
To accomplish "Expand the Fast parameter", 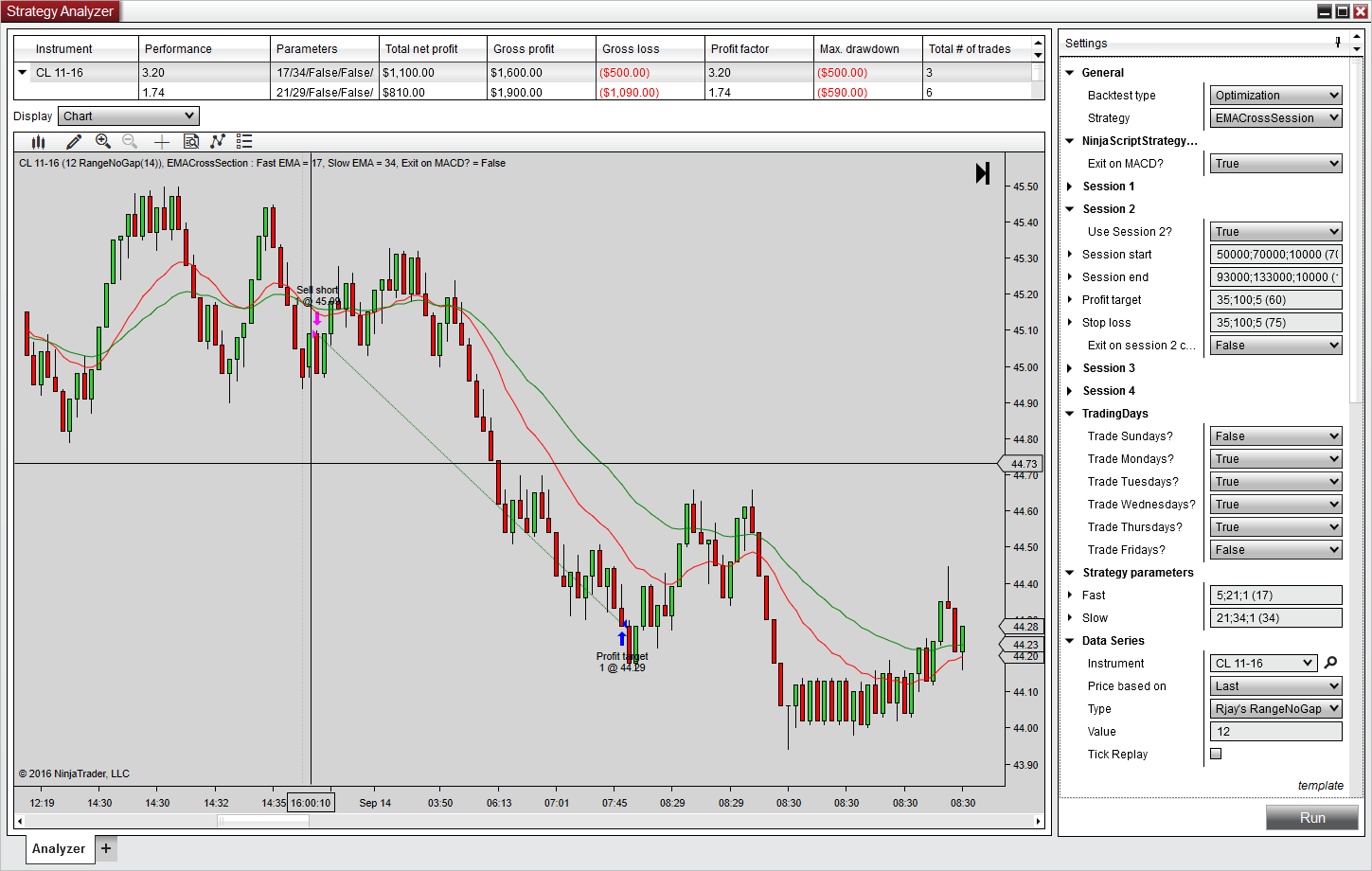I will pyautogui.click(x=1070, y=595).
